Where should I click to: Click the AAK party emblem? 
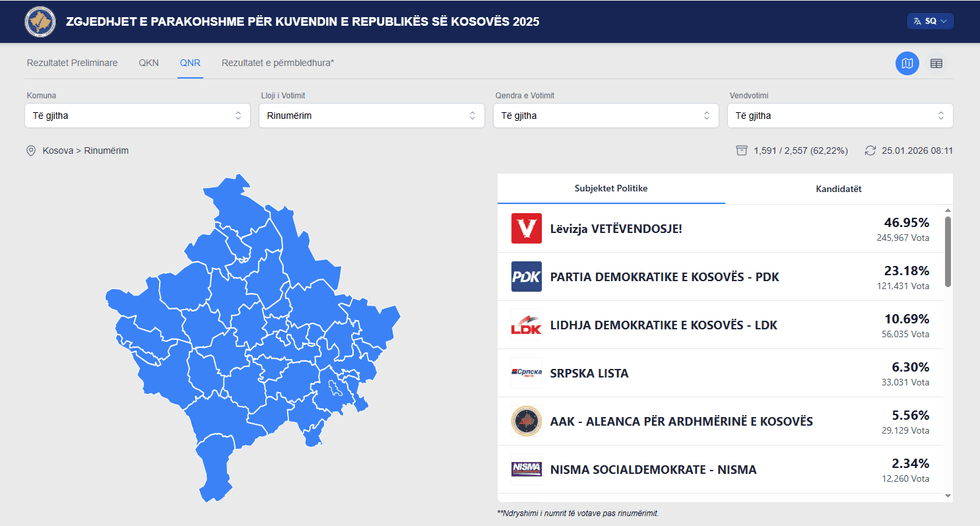(526, 421)
